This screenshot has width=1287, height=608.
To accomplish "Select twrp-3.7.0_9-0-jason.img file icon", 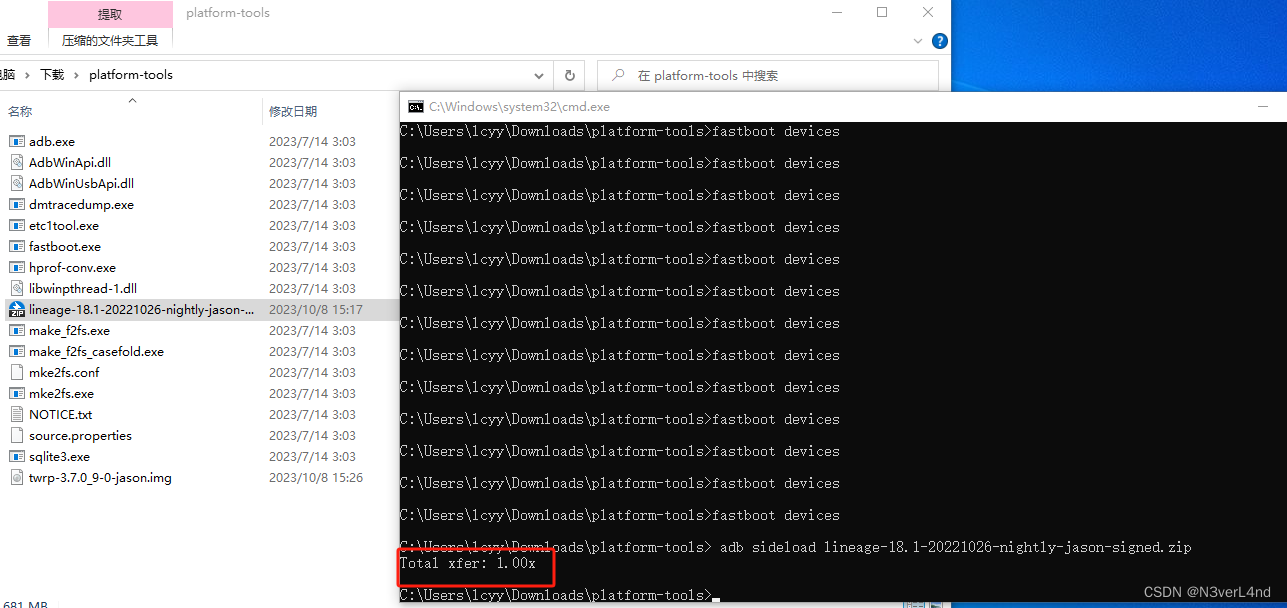I will (x=16, y=478).
